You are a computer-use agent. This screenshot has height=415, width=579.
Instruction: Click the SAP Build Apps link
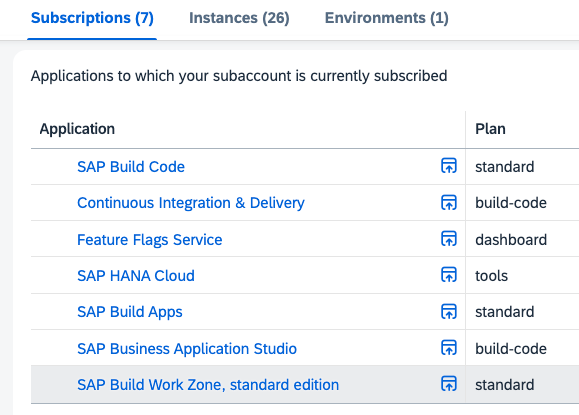point(130,312)
